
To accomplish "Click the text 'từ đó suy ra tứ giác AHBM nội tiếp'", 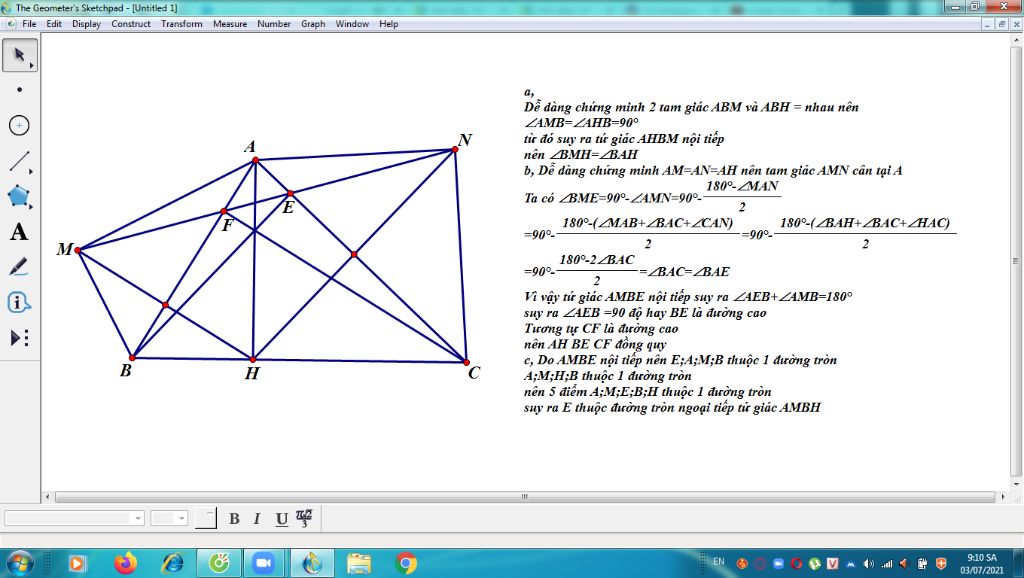I will click(x=624, y=138).
